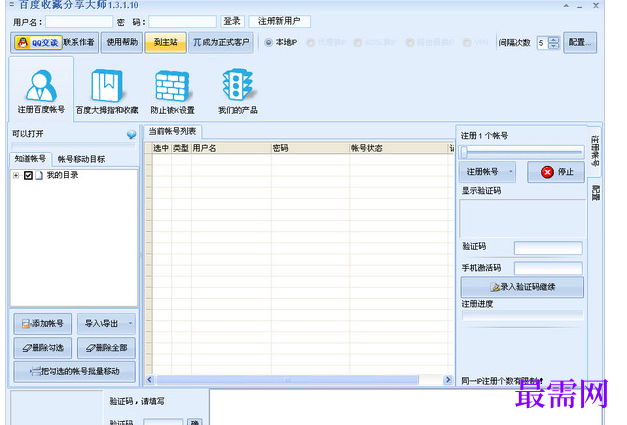Click the 登录 button
The height and width of the screenshot is (425, 627).
pyautogui.click(x=232, y=21)
